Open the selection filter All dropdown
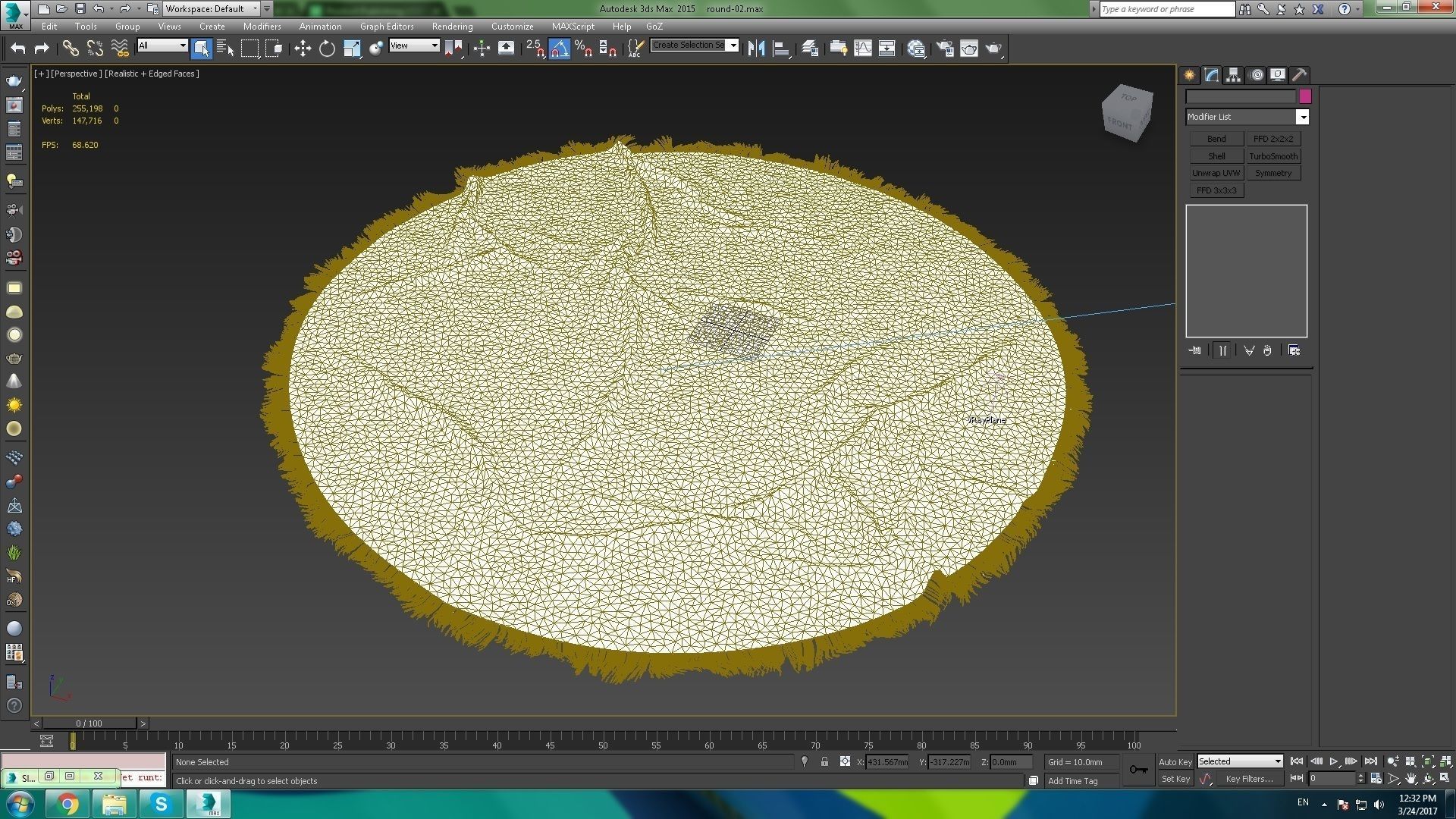This screenshot has height=819, width=1456. [x=162, y=45]
